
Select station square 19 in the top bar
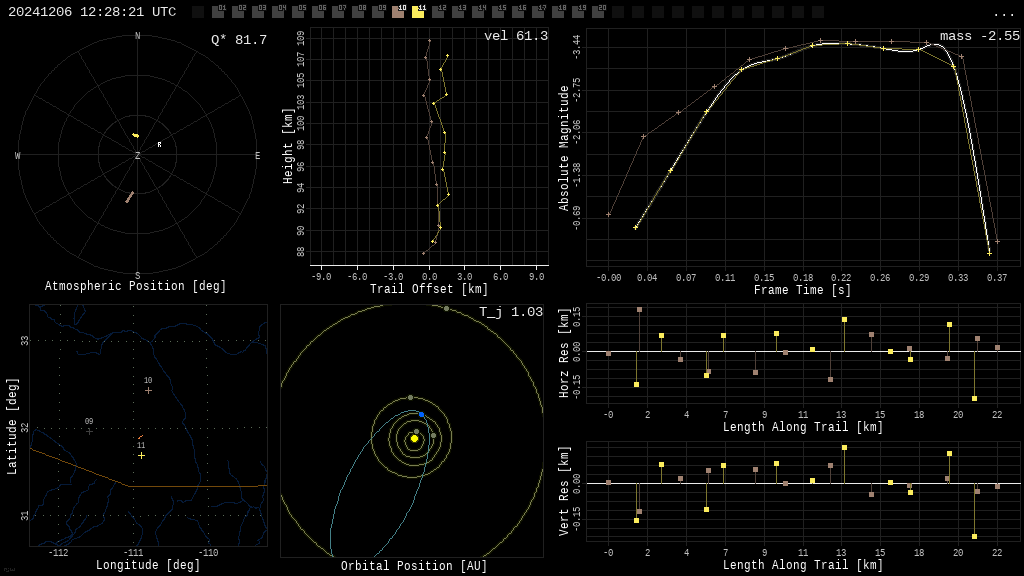(x=578, y=12)
